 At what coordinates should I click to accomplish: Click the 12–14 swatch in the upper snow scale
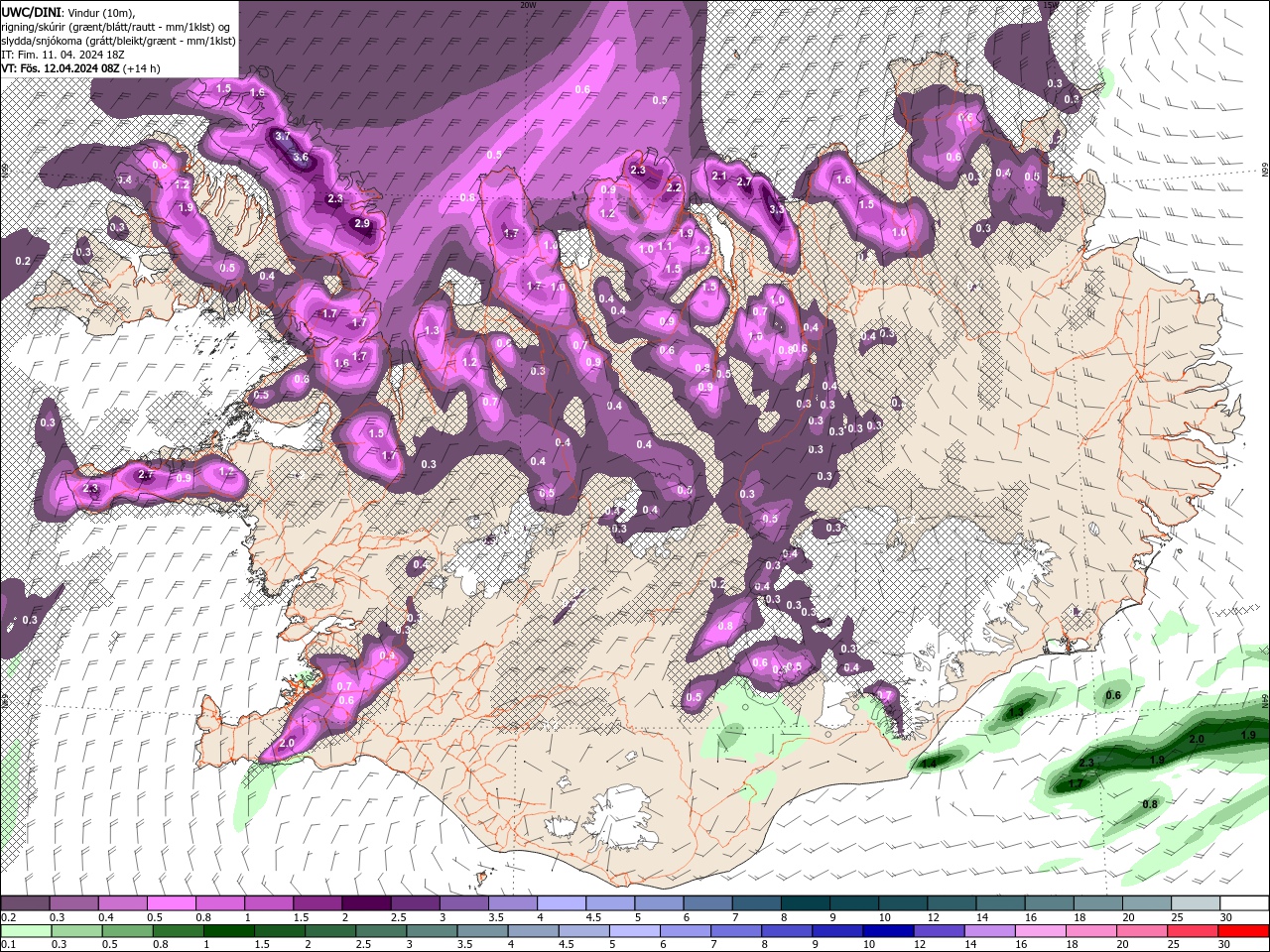[951, 903]
